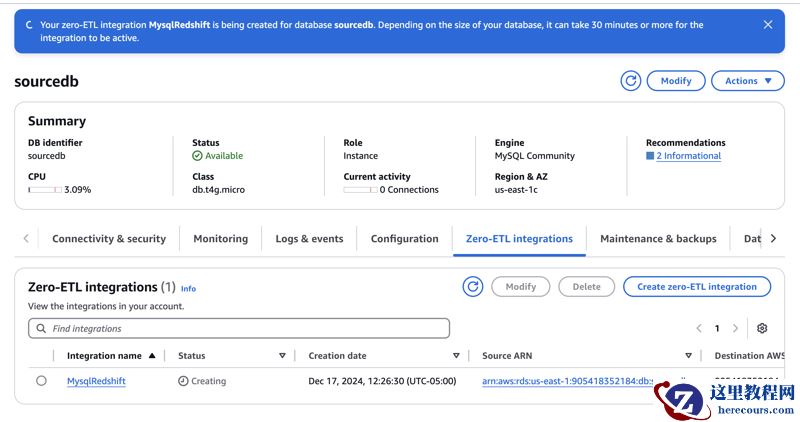Click page number 1 in pagination
The image size is (800, 422).
[717, 328]
